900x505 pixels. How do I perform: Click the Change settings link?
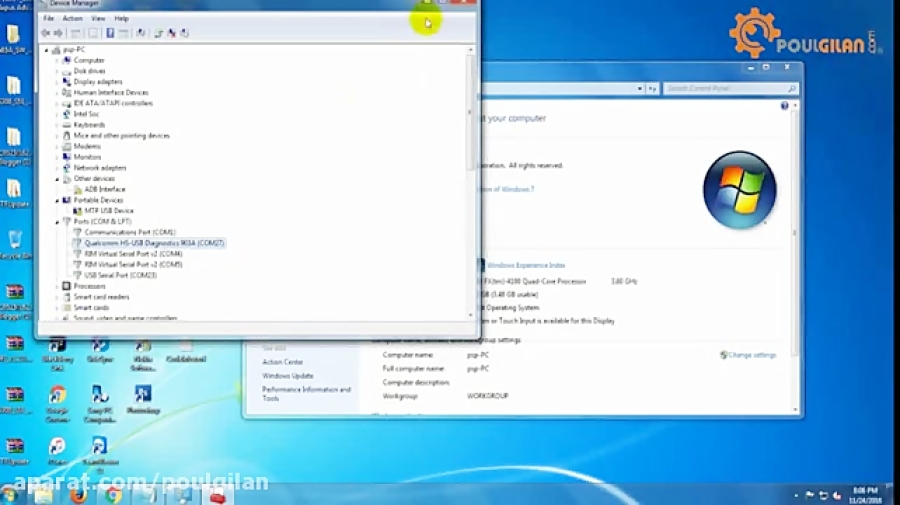point(751,355)
